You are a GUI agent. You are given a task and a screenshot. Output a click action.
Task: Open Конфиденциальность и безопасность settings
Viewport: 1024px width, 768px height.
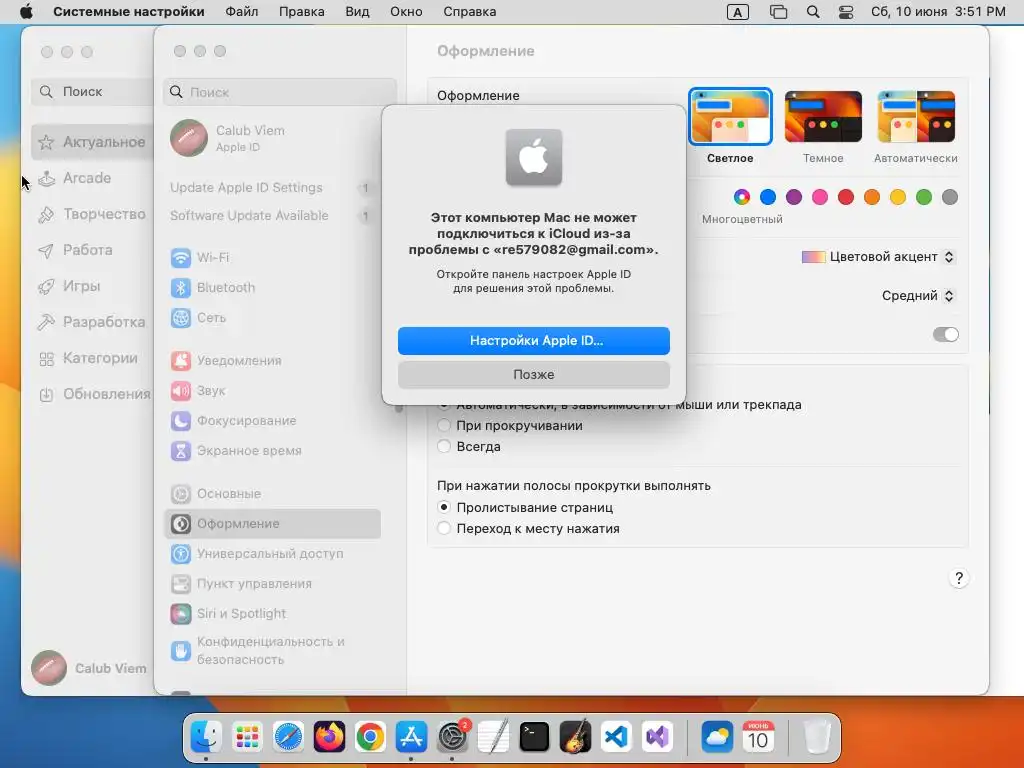[272, 650]
